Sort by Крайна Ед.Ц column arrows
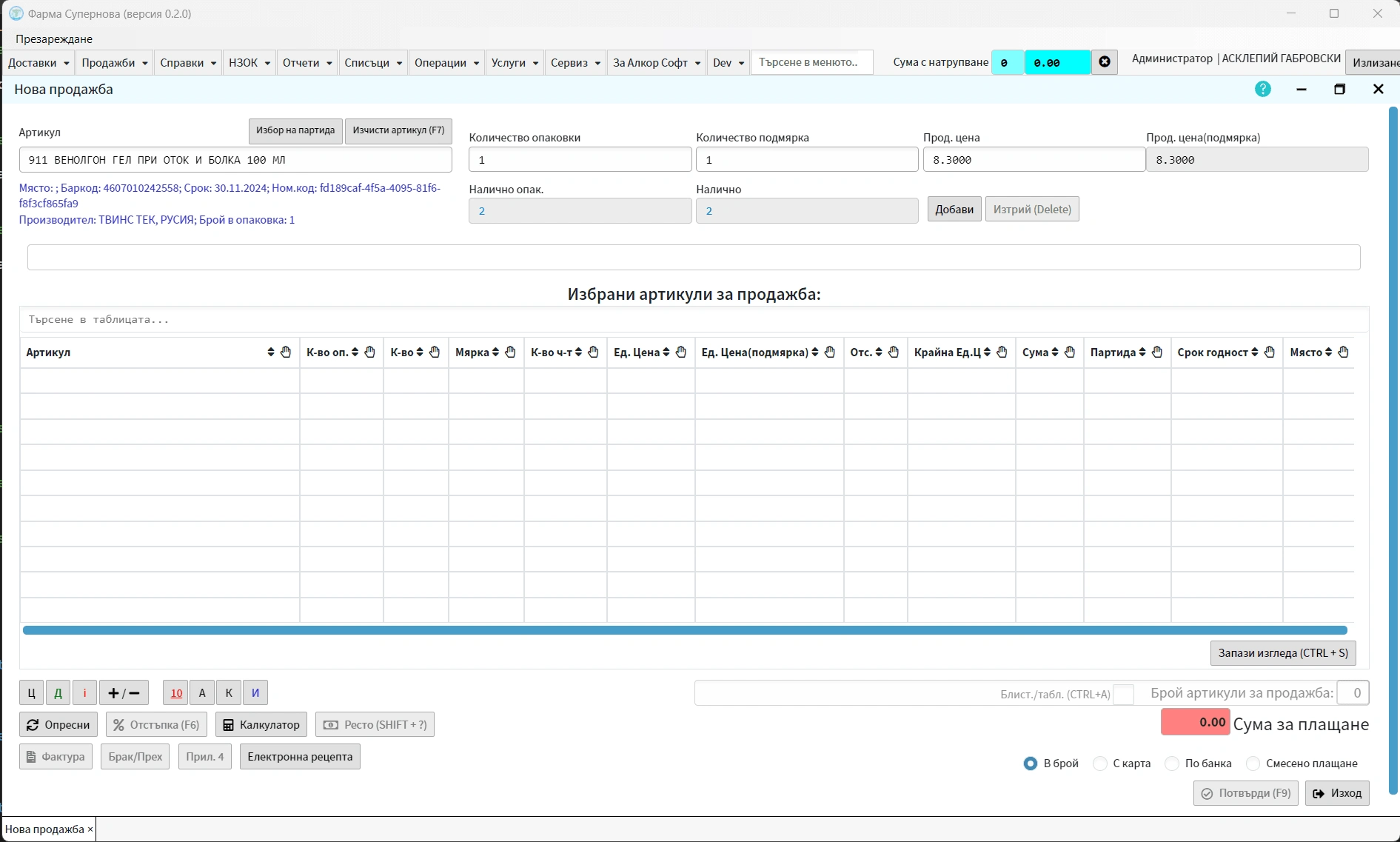Image resolution: width=1400 pixels, height=842 pixels. pyautogui.click(x=987, y=352)
